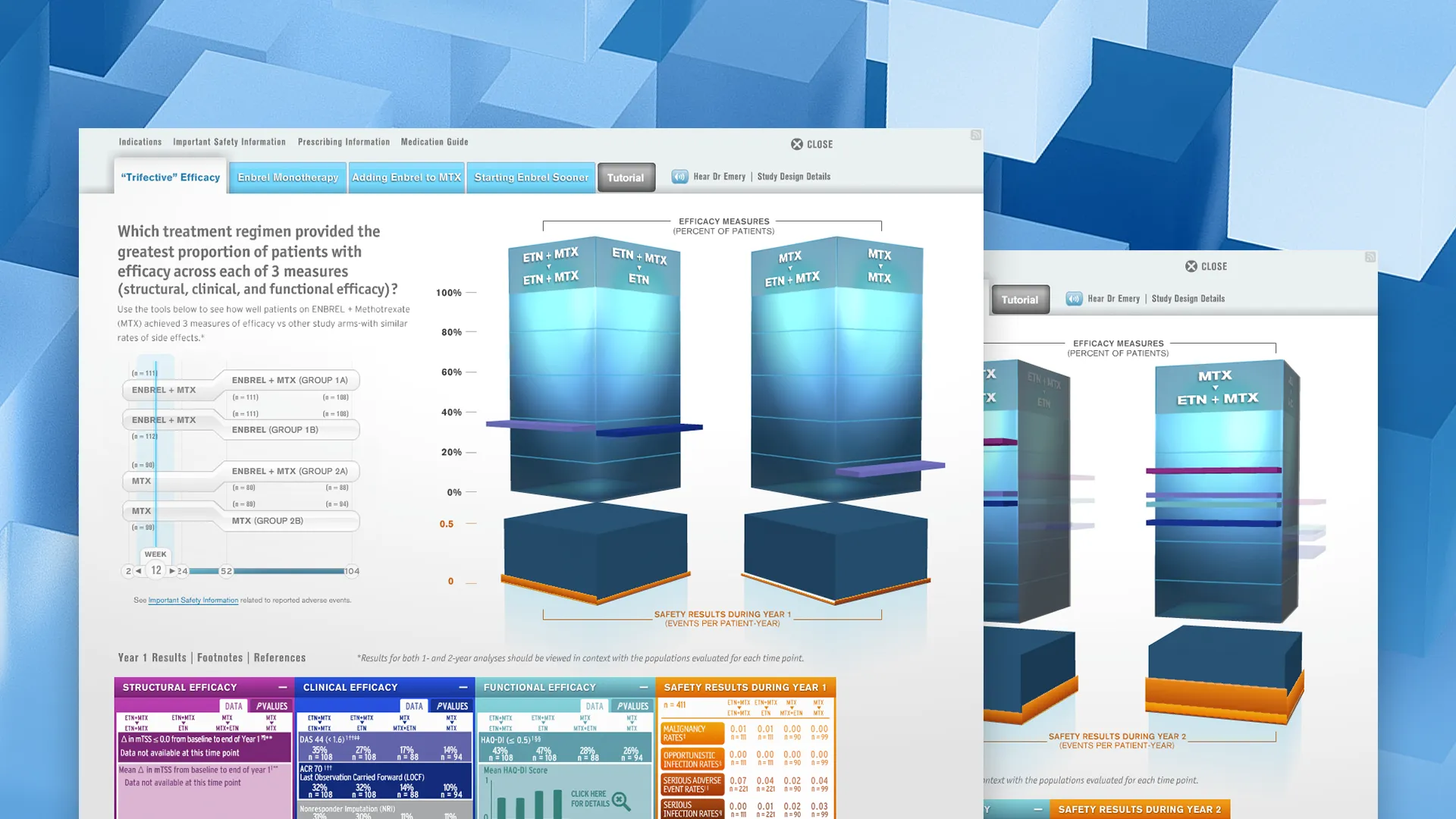Show Data view in Functional Efficacy panel
The height and width of the screenshot is (819, 1456).
(x=595, y=706)
